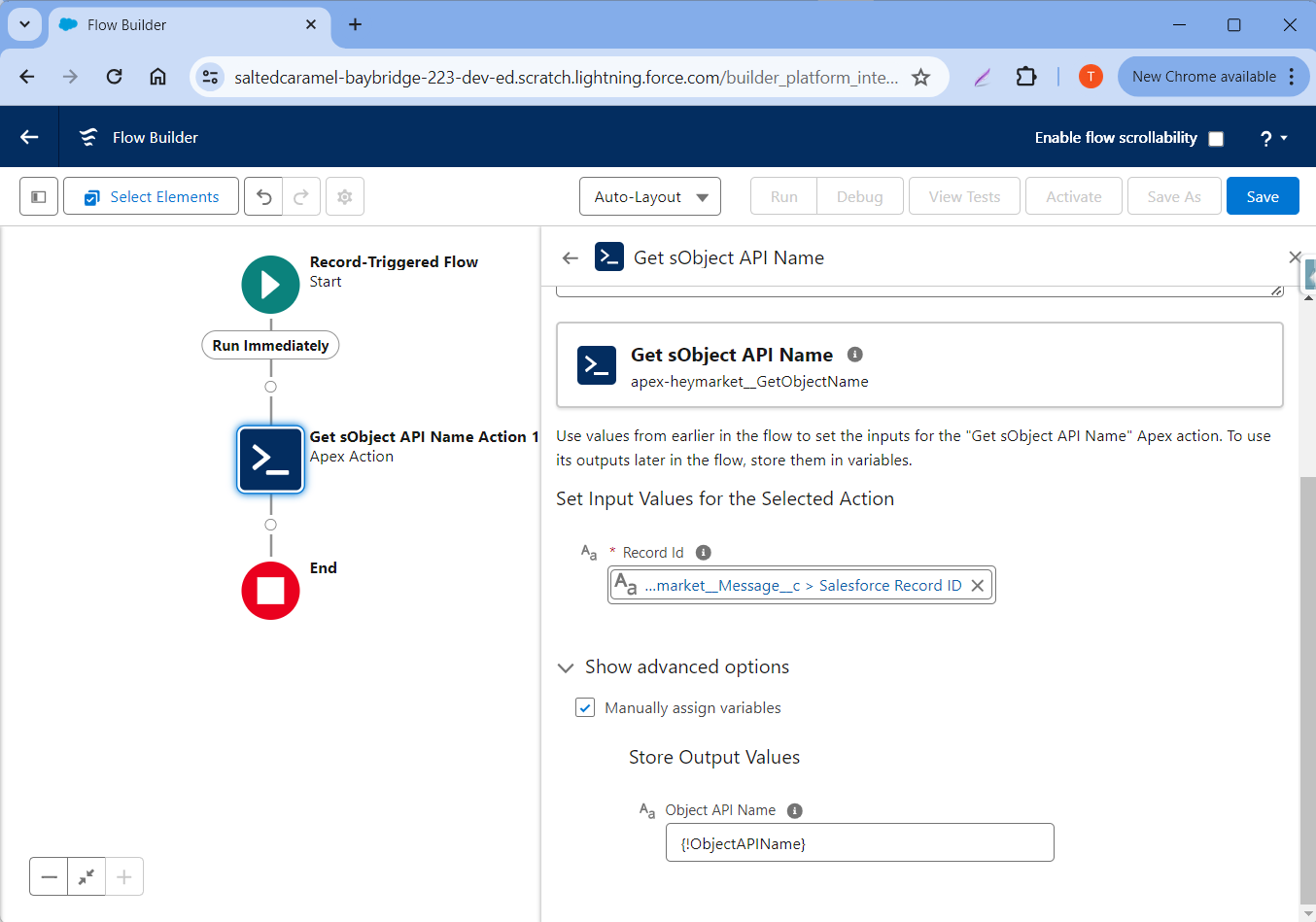The width and height of the screenshot is (1316, 922).
Task: Click 'Set Input Values for the Selected Action'
Action: tap(725, 499)
